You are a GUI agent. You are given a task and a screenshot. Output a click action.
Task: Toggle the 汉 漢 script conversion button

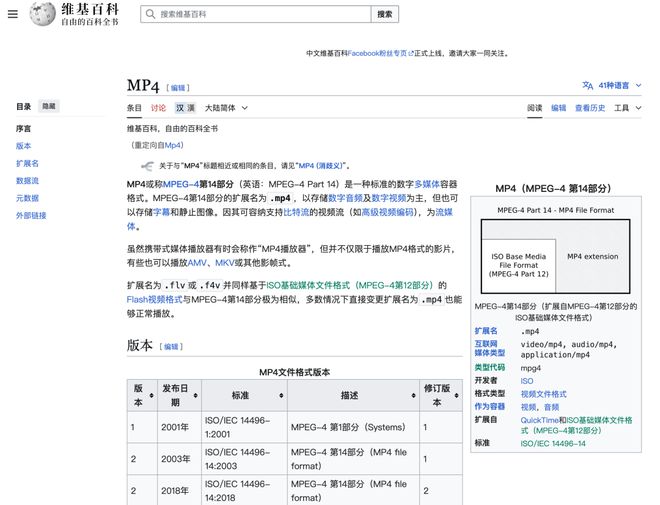185,108
